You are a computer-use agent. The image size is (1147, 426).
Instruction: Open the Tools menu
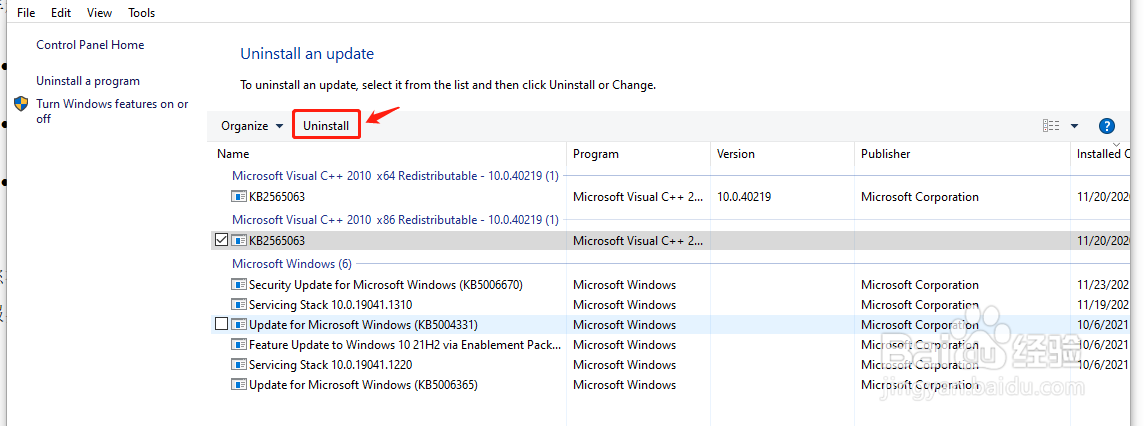(141, 12)
